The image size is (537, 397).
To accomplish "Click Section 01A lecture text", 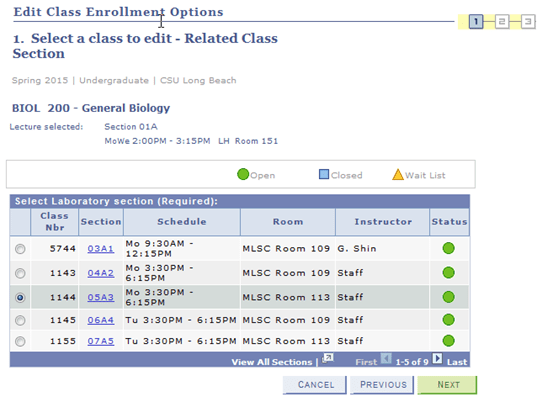I will pyautogui.click(x=131, y=127).
